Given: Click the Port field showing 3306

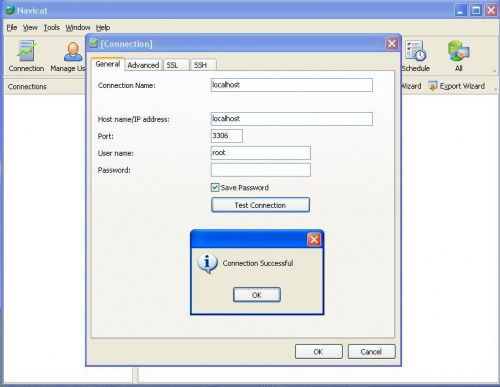Looking at the screenshot, I should pos(227,136).
